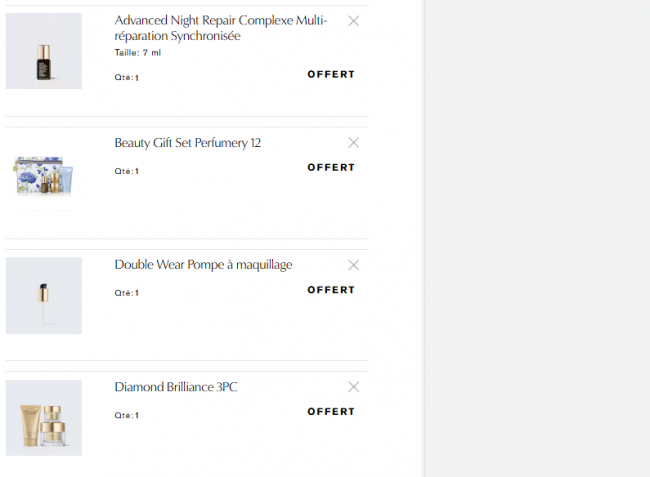
Task: Remove Double Wear Pompe à maquillage
Action: [353, 265]
